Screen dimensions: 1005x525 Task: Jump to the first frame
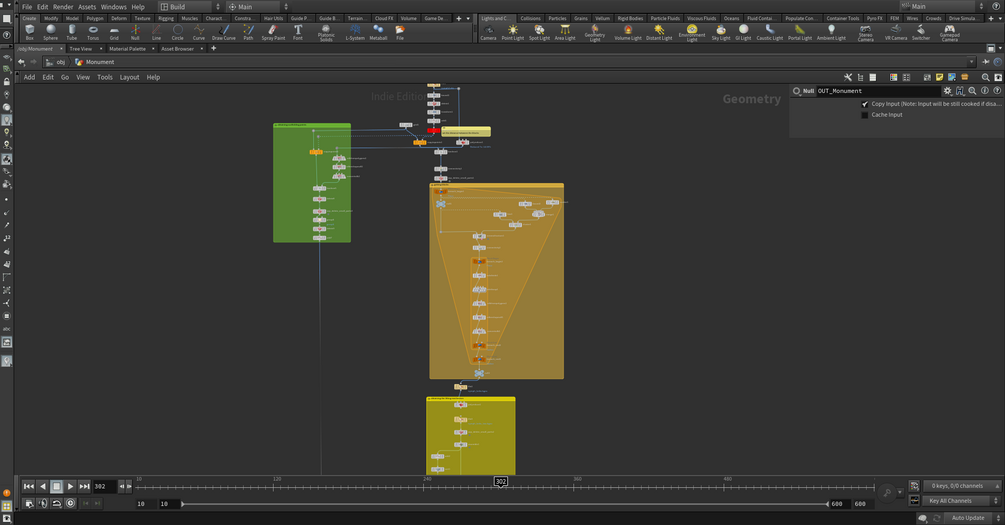pyautogui.click(x=28, y=487)
